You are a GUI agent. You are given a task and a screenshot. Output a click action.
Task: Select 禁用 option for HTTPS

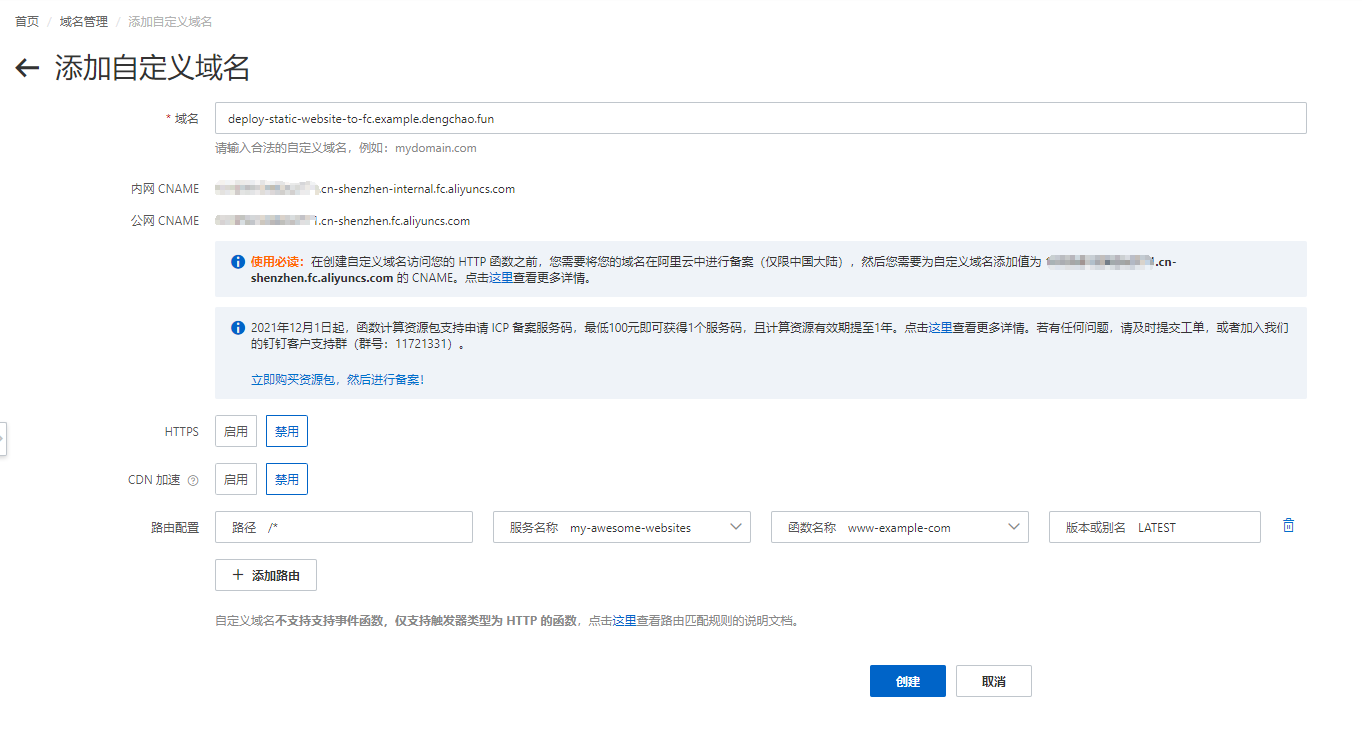(x=287, y=431)
